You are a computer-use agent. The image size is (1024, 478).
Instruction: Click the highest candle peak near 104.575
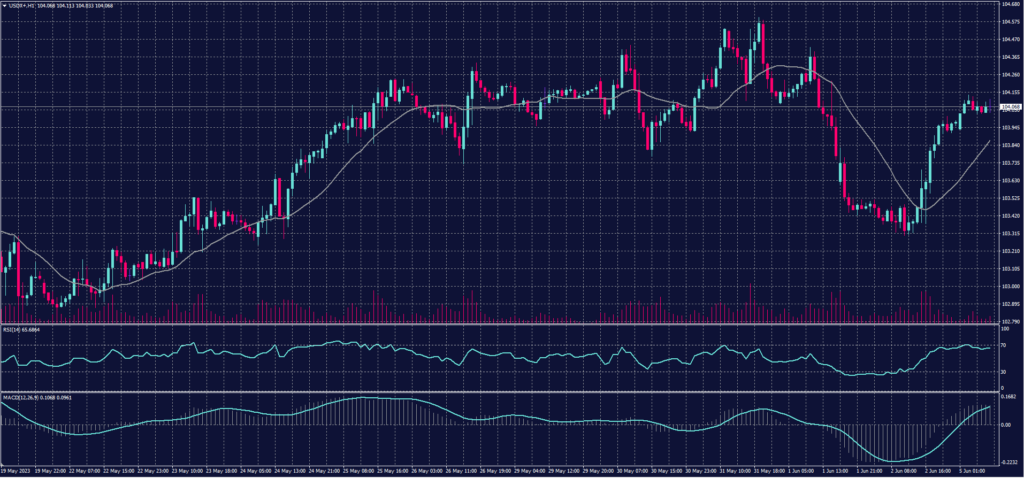[762, 22]
